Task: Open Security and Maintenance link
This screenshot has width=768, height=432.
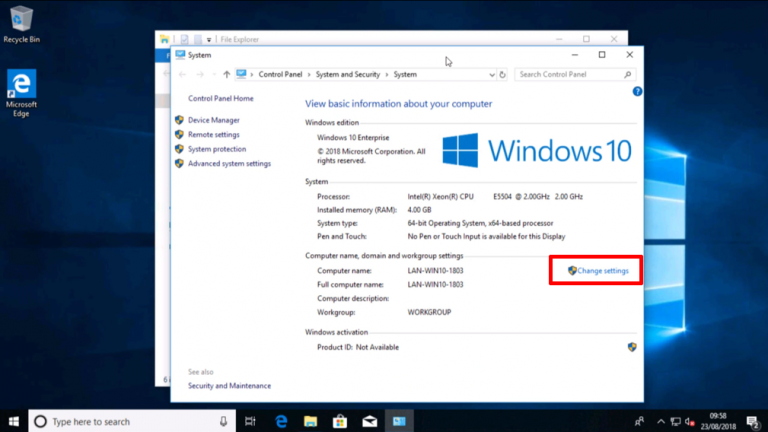Action: click(229, 386)
